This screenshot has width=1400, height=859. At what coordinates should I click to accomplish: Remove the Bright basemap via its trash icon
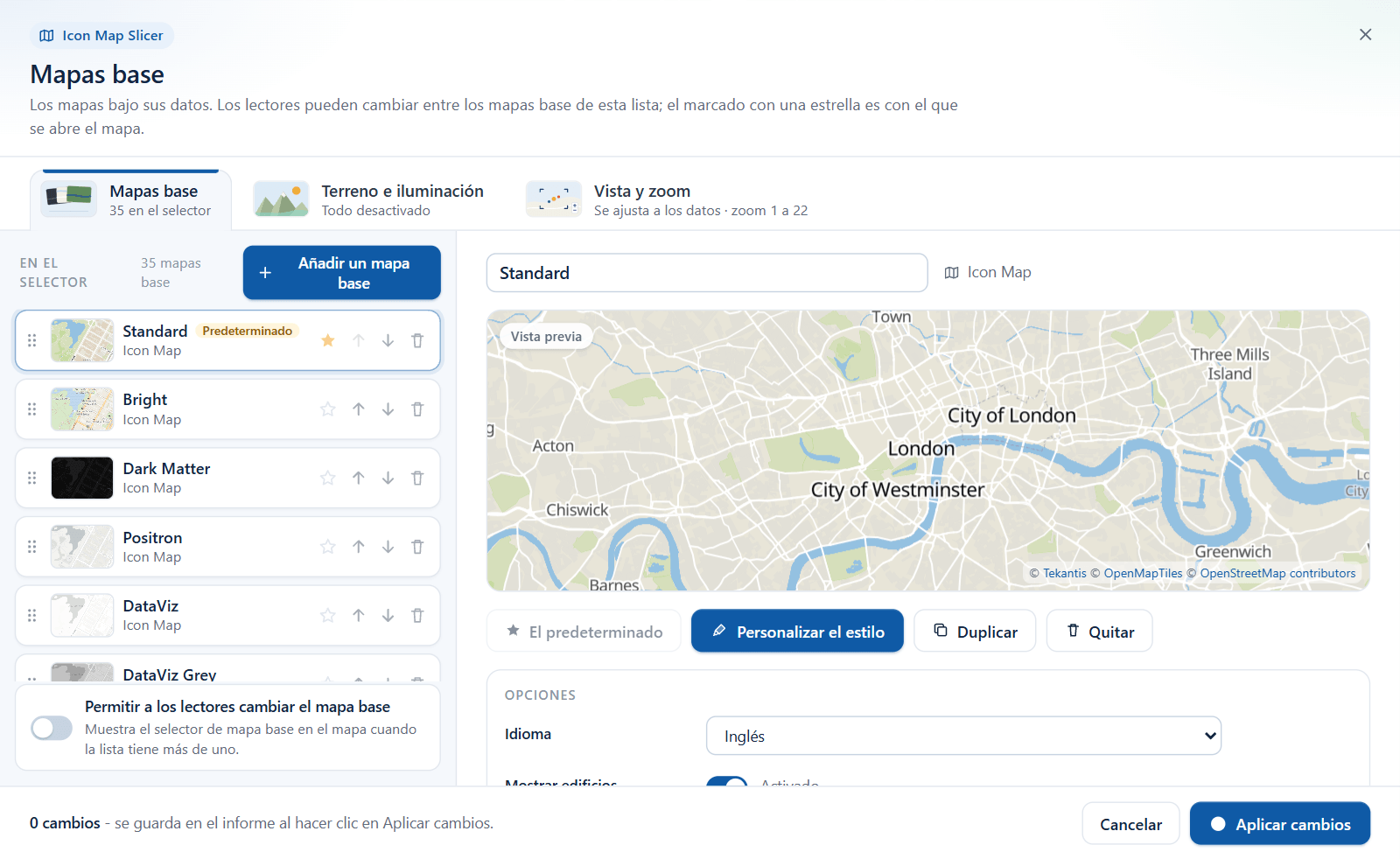point(417,409)
